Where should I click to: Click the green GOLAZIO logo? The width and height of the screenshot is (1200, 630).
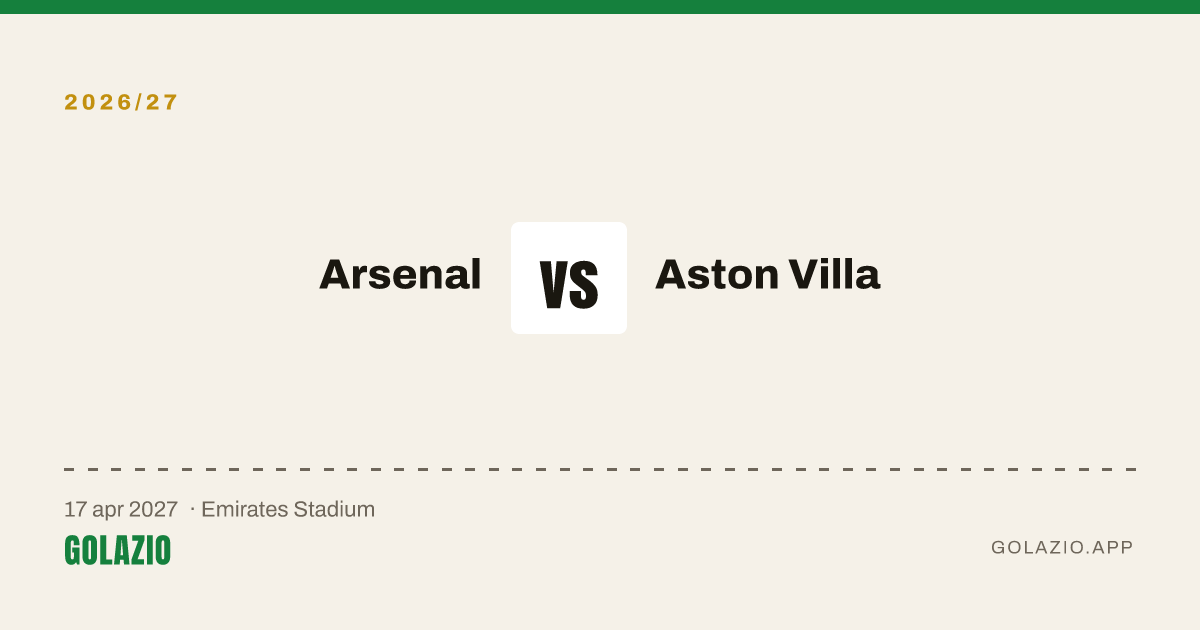coord(117,550)
